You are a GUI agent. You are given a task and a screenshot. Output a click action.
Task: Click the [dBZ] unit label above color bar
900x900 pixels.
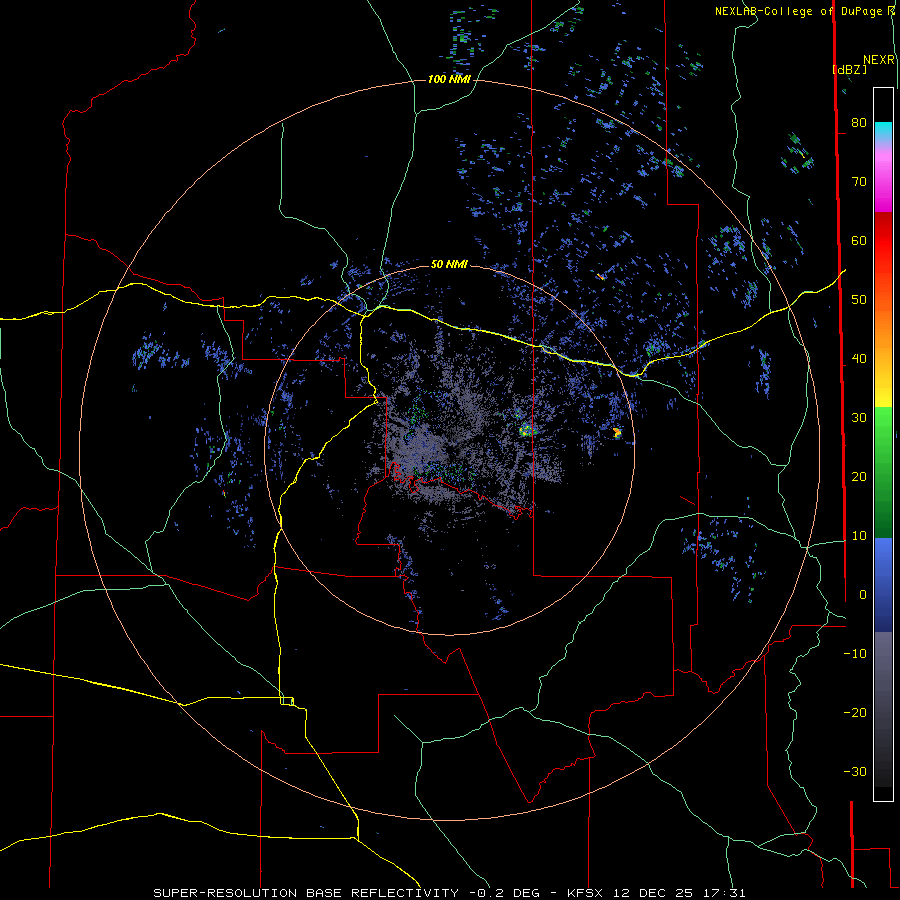pyautogui.click(x=849, y=69)
